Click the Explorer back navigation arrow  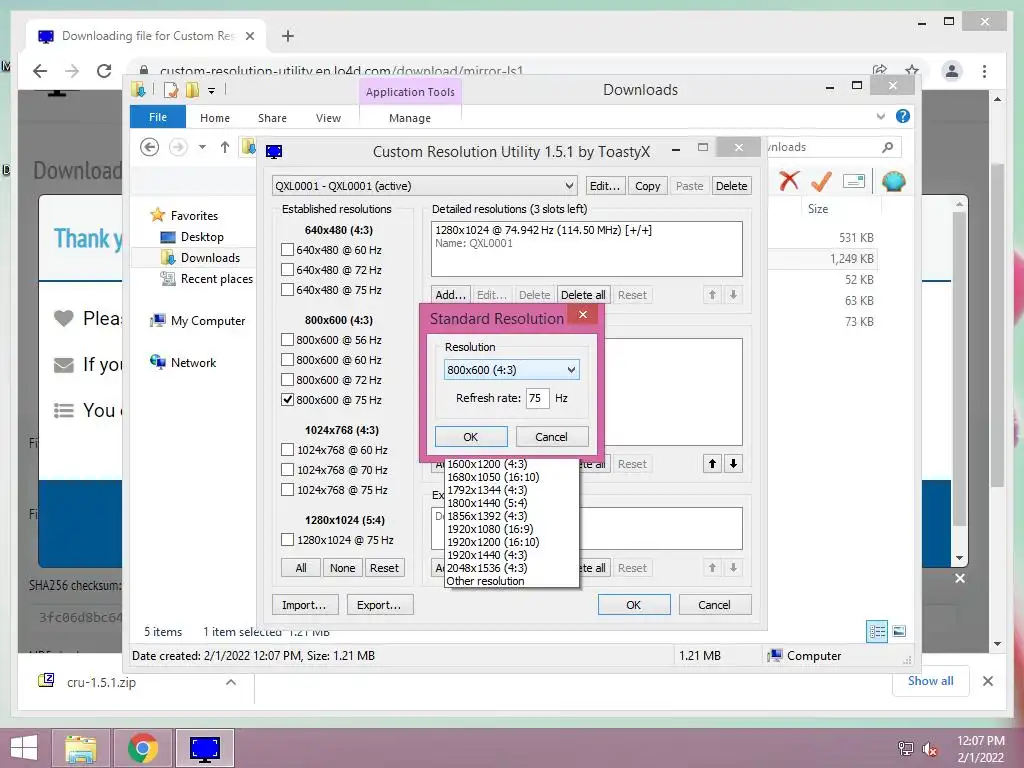tap(150, 148)
